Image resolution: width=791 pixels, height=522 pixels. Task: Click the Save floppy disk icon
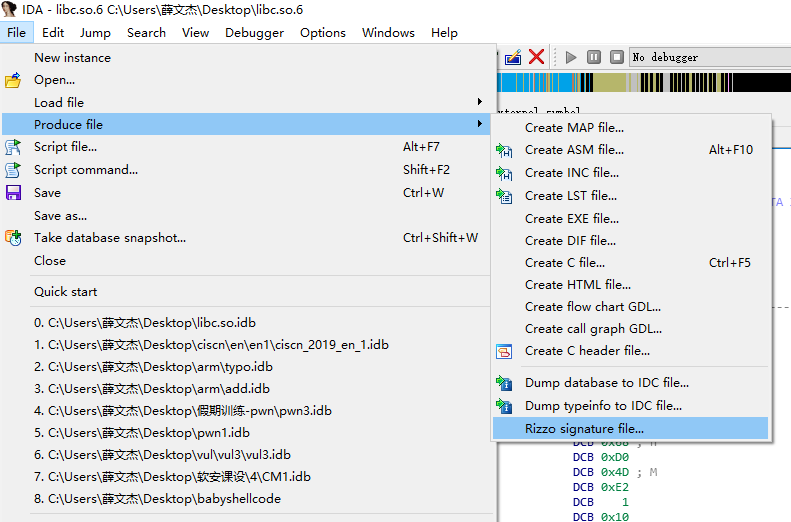tap(13, 193)
